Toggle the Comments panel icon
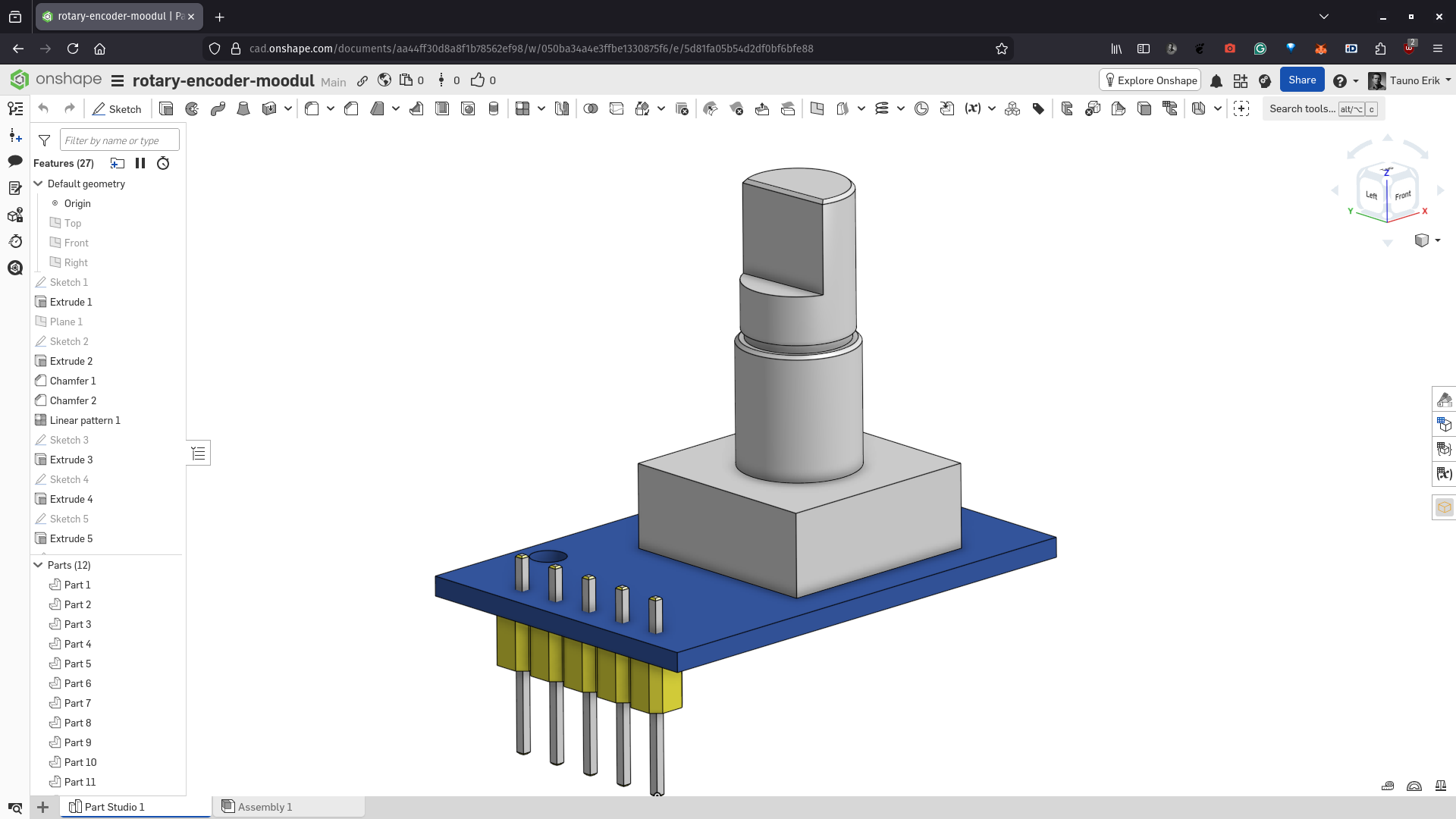 point(15,161)
